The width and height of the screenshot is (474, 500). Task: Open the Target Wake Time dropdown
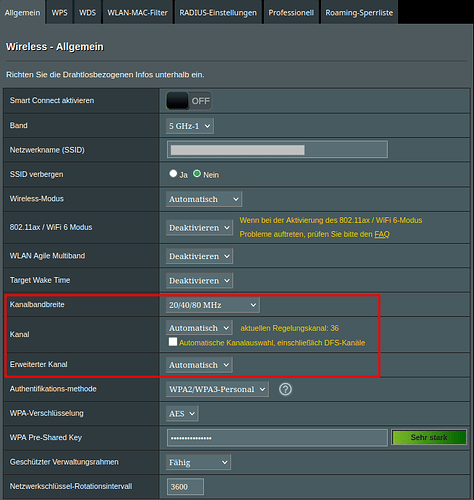point(199,281)
